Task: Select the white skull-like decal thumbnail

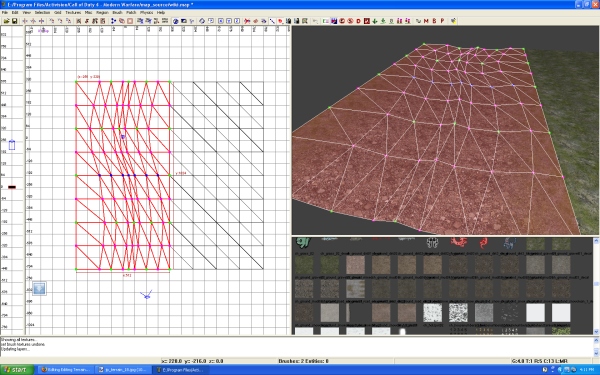Action: [x=432, y=243]
